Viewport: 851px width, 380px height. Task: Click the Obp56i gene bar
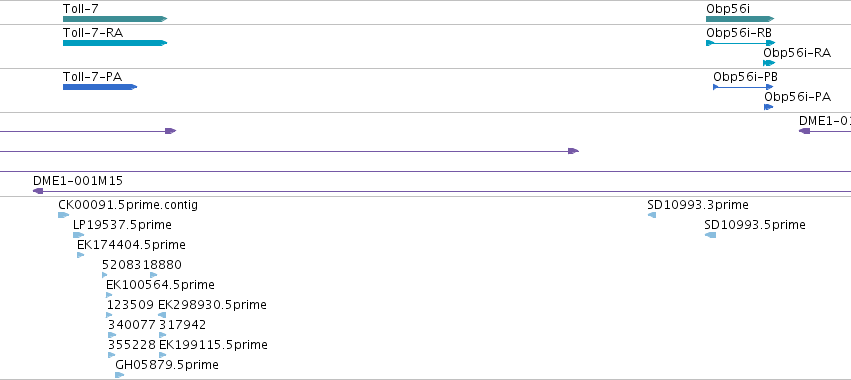tap(740, 19)
